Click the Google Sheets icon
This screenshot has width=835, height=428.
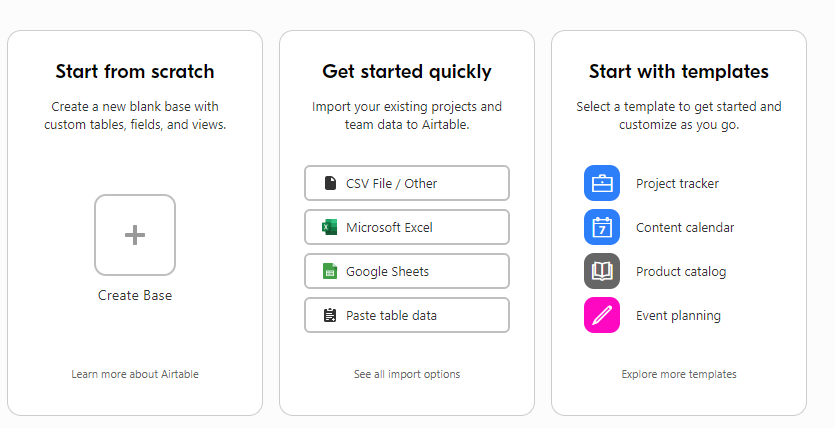tap(330, 271)
